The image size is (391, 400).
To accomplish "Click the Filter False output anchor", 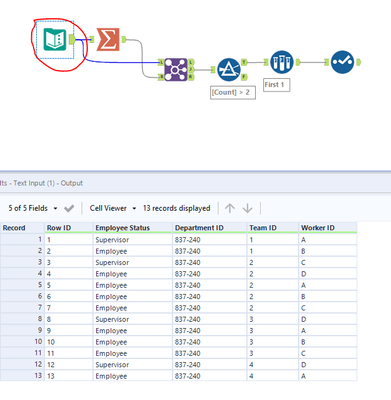I will click(244, 77).
